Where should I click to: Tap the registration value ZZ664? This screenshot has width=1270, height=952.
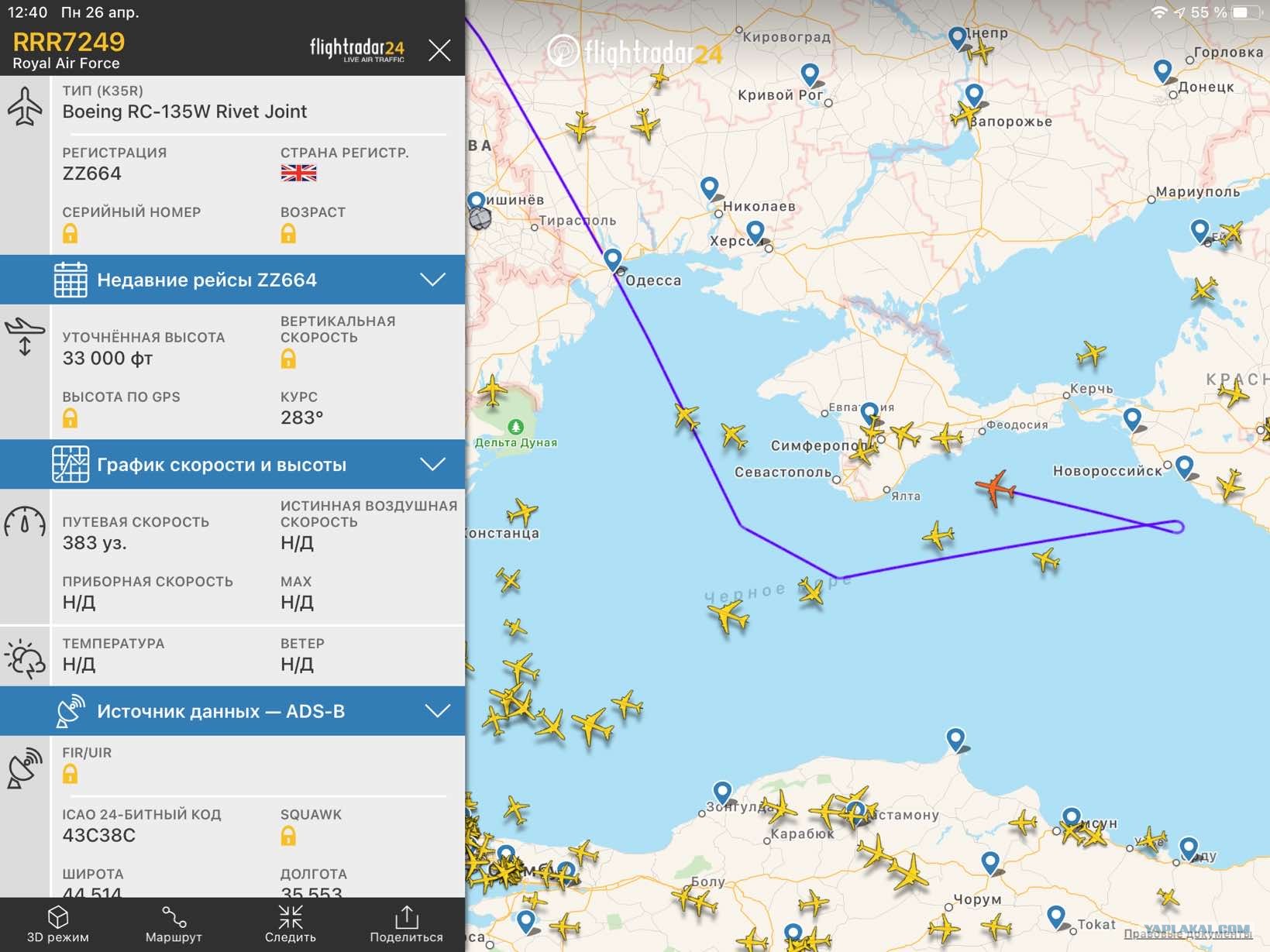click(92, 174)
